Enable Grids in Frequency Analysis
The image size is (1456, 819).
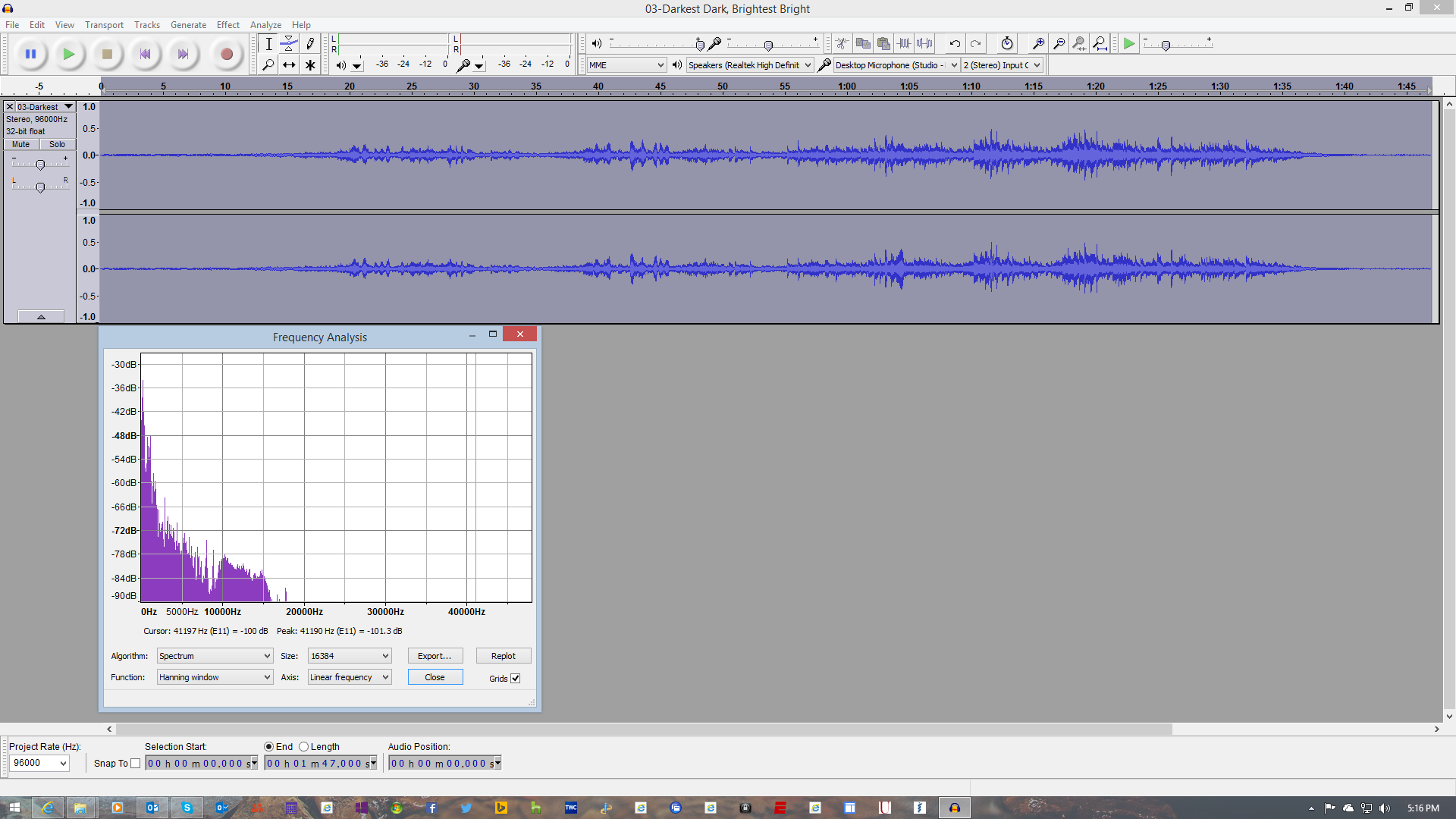click(516, 678)
